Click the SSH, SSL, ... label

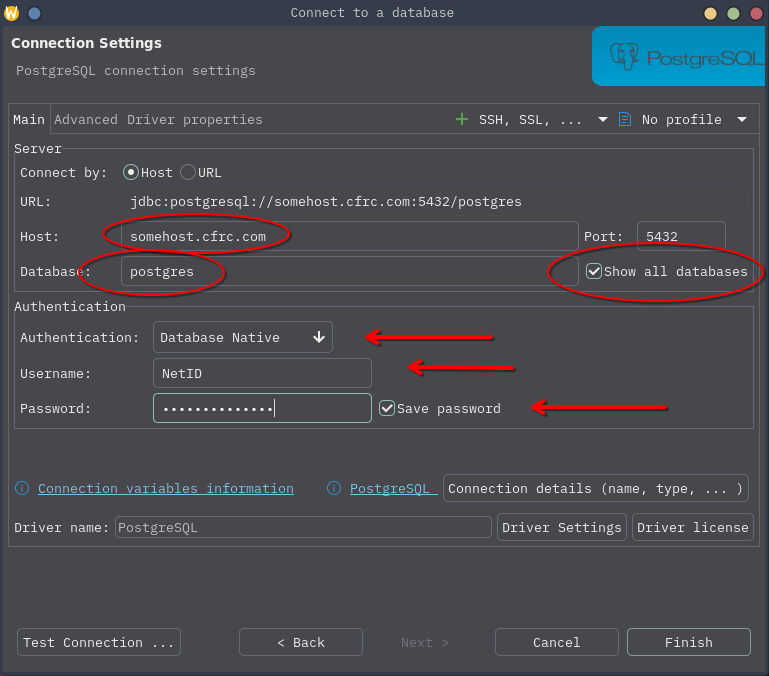click(530, 119)
